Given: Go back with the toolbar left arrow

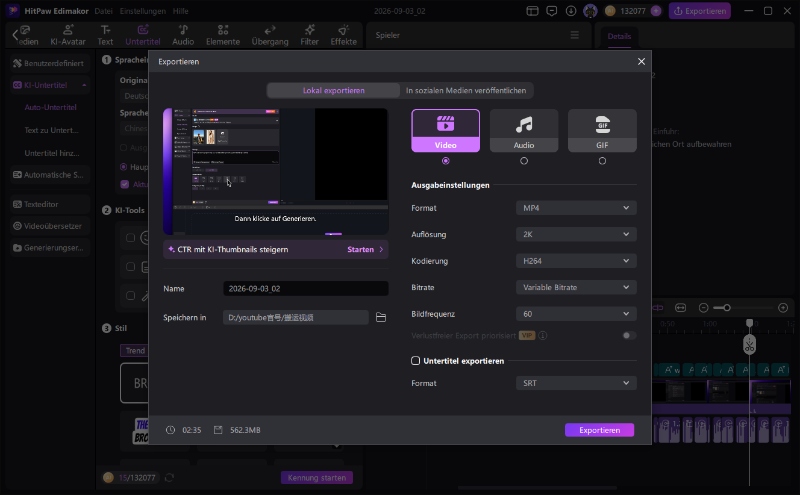Looking at the screenshot, I should pos(15,35).
